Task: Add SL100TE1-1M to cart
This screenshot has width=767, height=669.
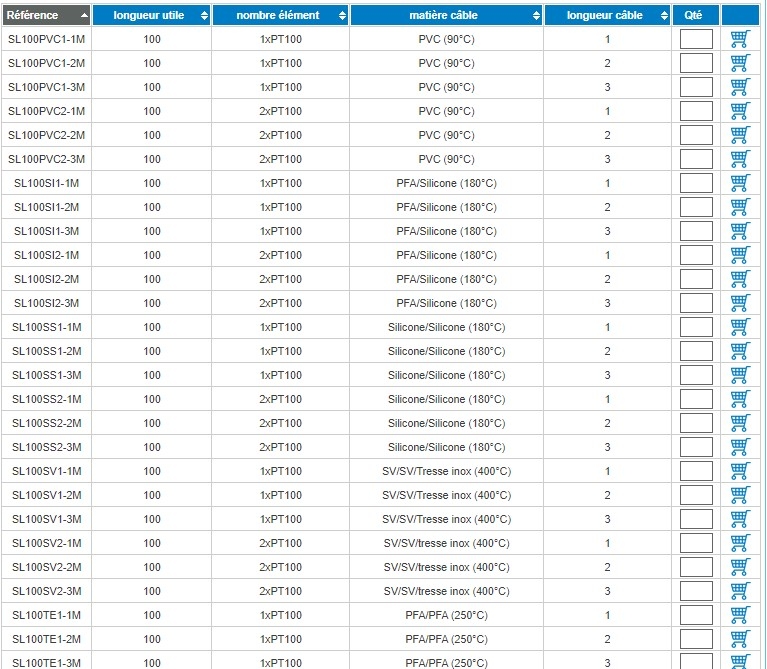Action: coord(740,615)
